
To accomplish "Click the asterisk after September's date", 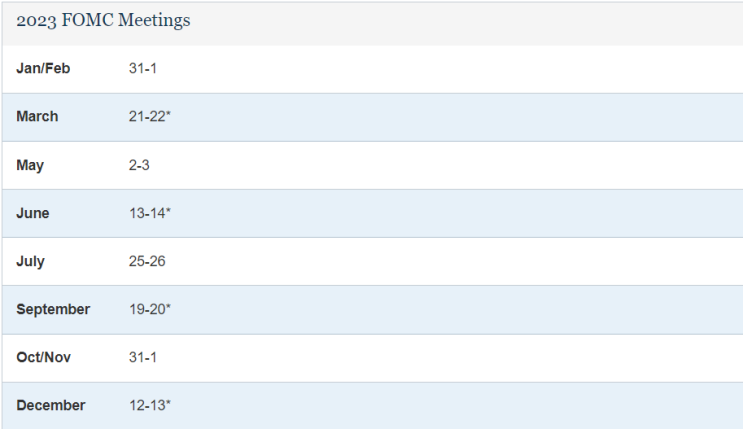I will click(x=169, y=307).
